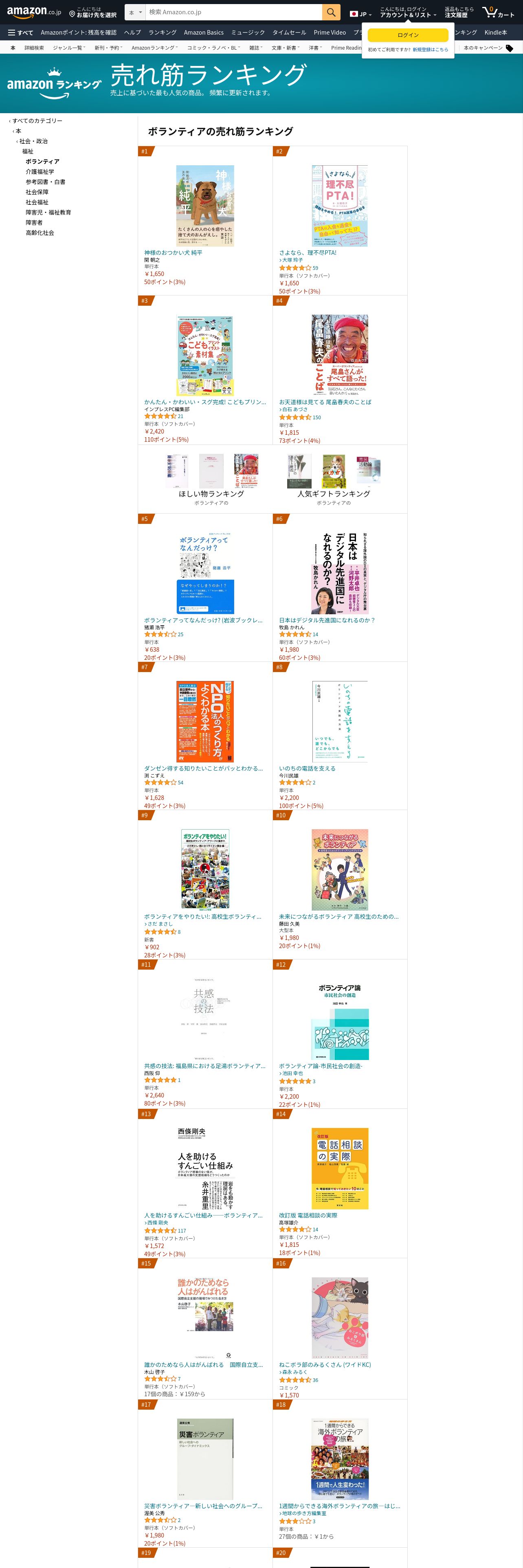523x1568 pixels.
Task: Open the Amazonランキング submenu dropdown
Action: coord(155,48)
